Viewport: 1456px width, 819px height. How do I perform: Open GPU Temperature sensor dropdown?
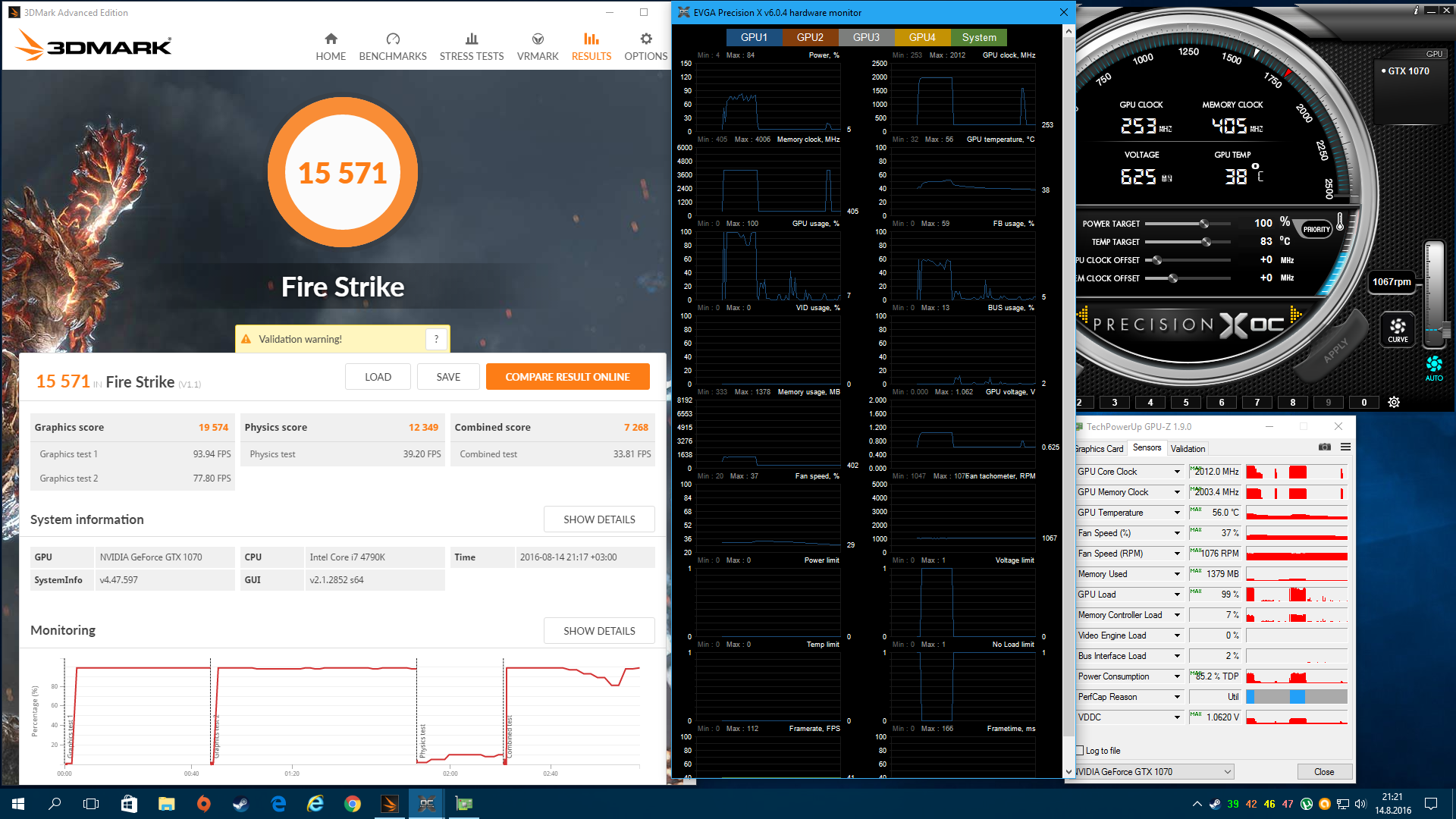point(1177,513)
